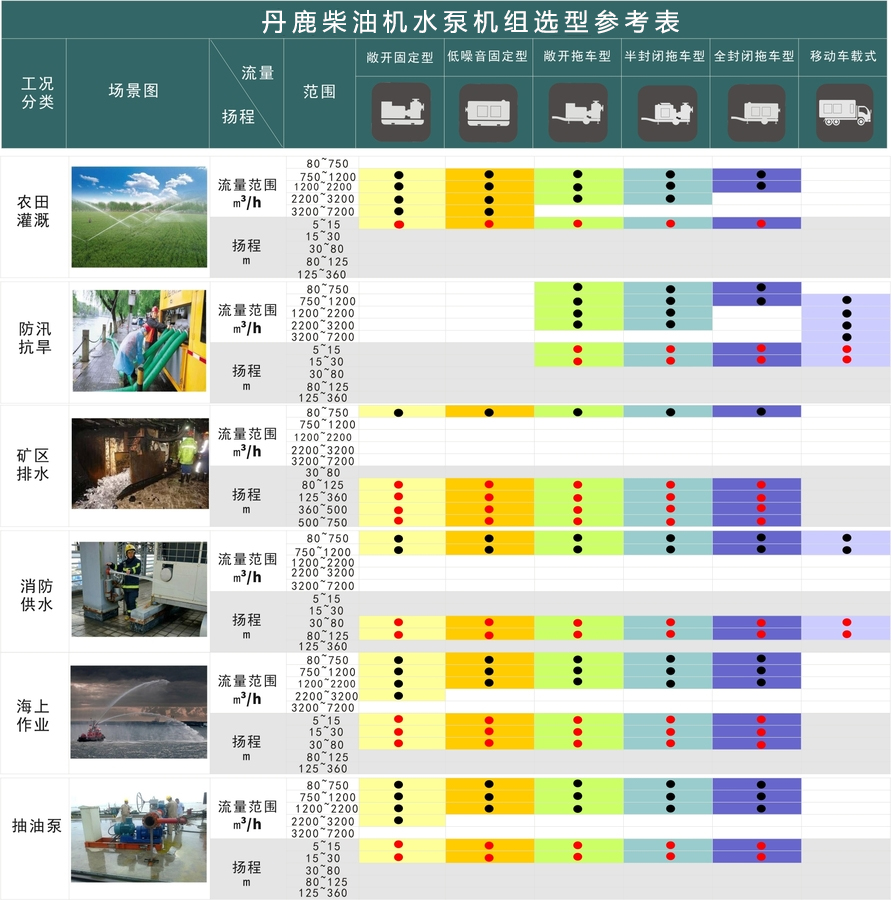891x900 pixels.
Task: Select the 敞开固定型 column label
Action: pos(400,57)
